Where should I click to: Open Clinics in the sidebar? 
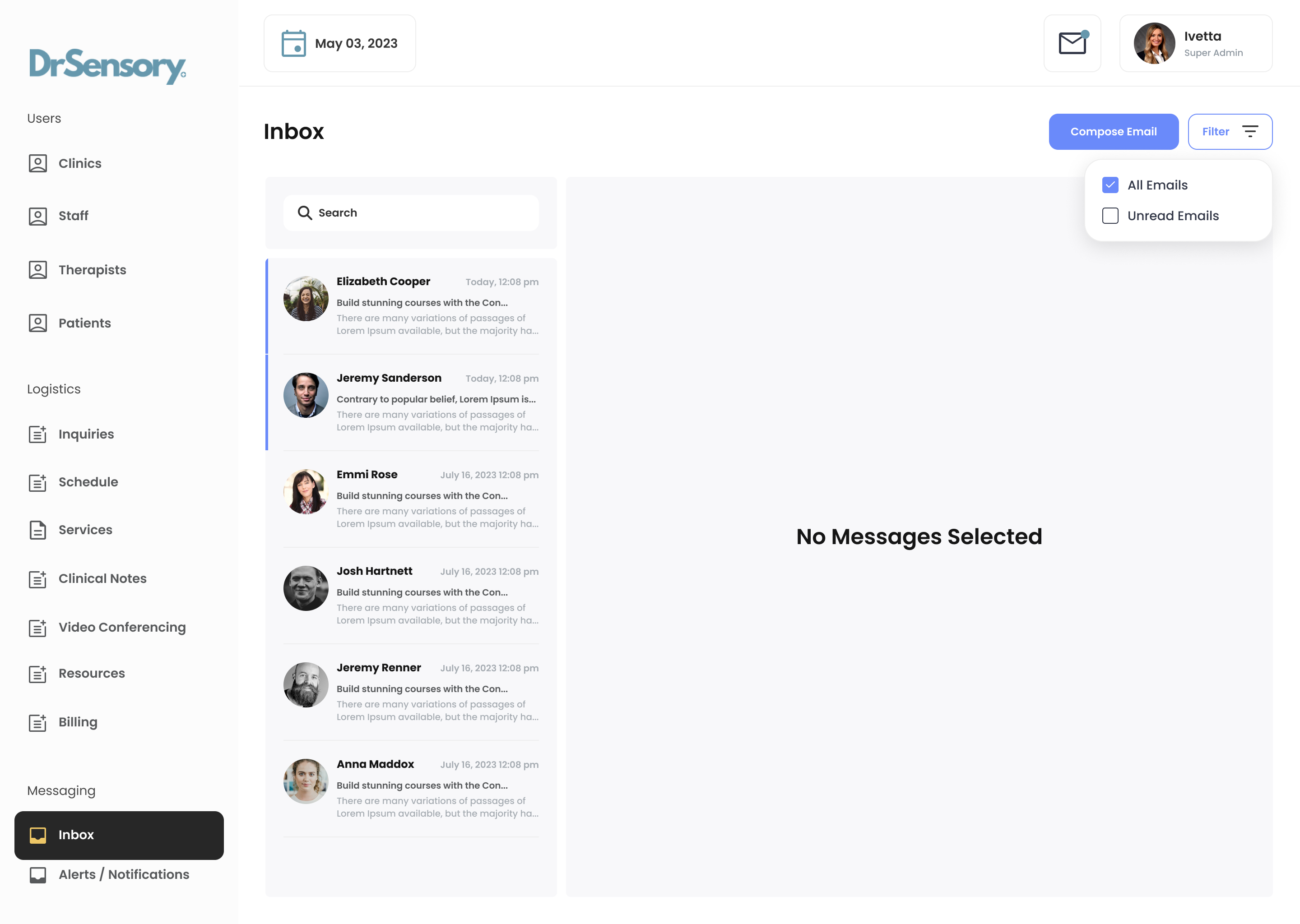(x=80, y=163)
